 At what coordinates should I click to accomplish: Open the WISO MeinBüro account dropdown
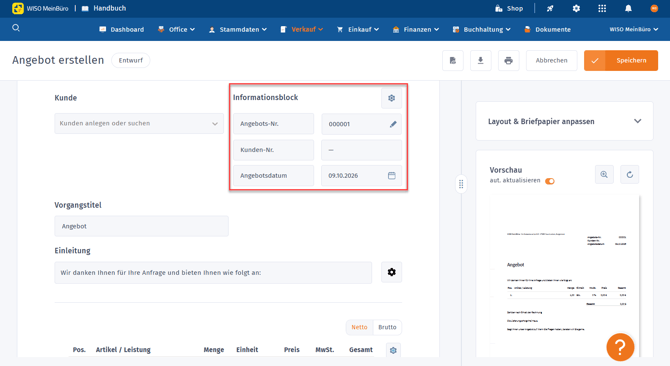point(634,29)
